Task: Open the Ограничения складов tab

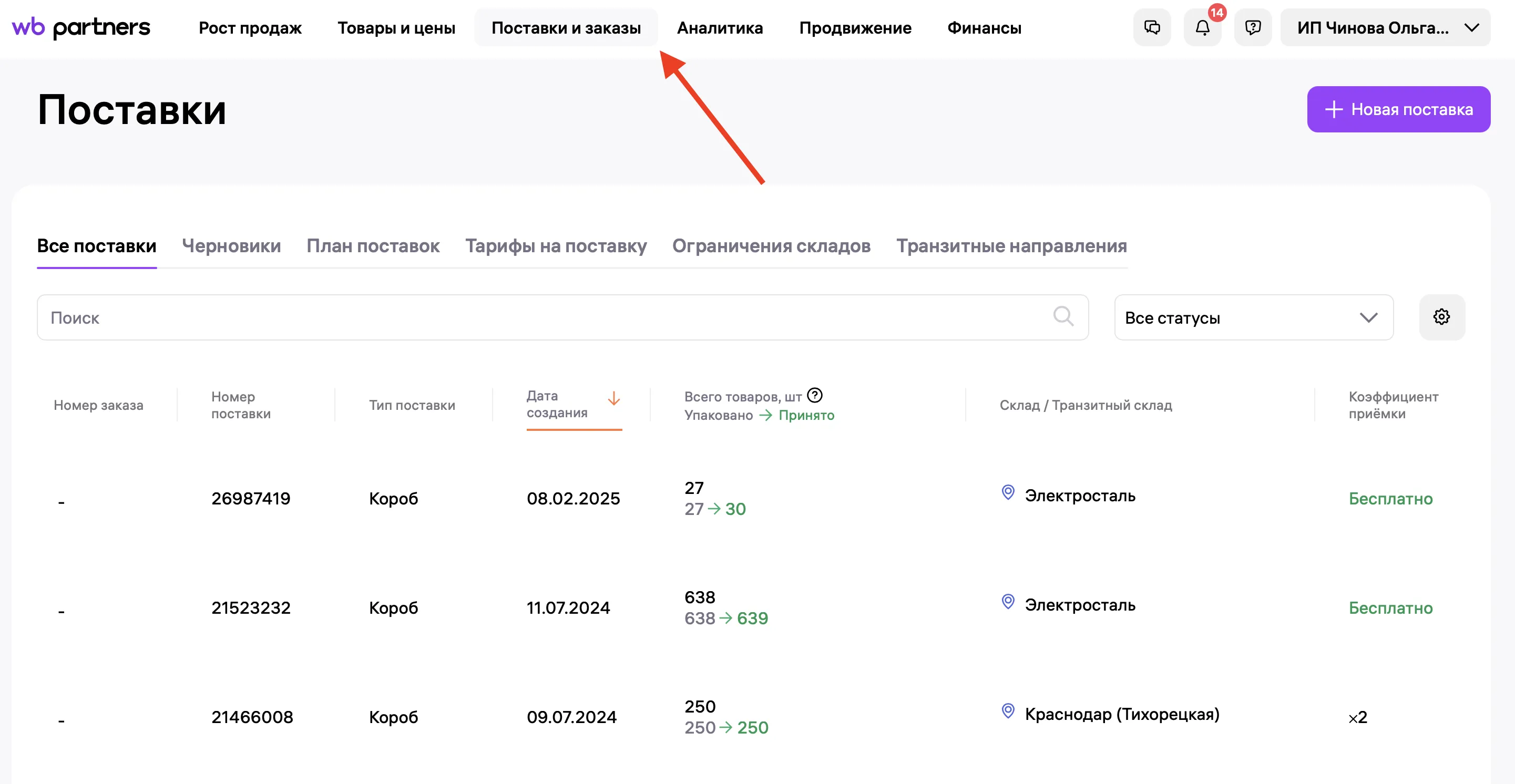Action: pyautogui.click(x=771, y=246)
